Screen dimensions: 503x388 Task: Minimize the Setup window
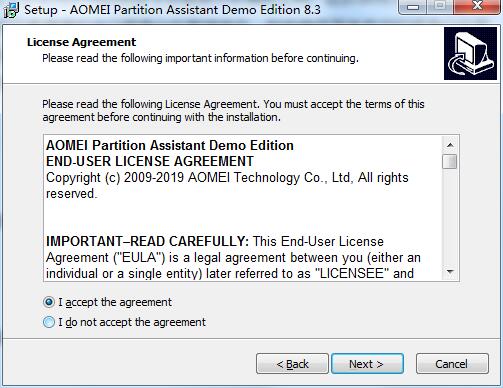413,7
